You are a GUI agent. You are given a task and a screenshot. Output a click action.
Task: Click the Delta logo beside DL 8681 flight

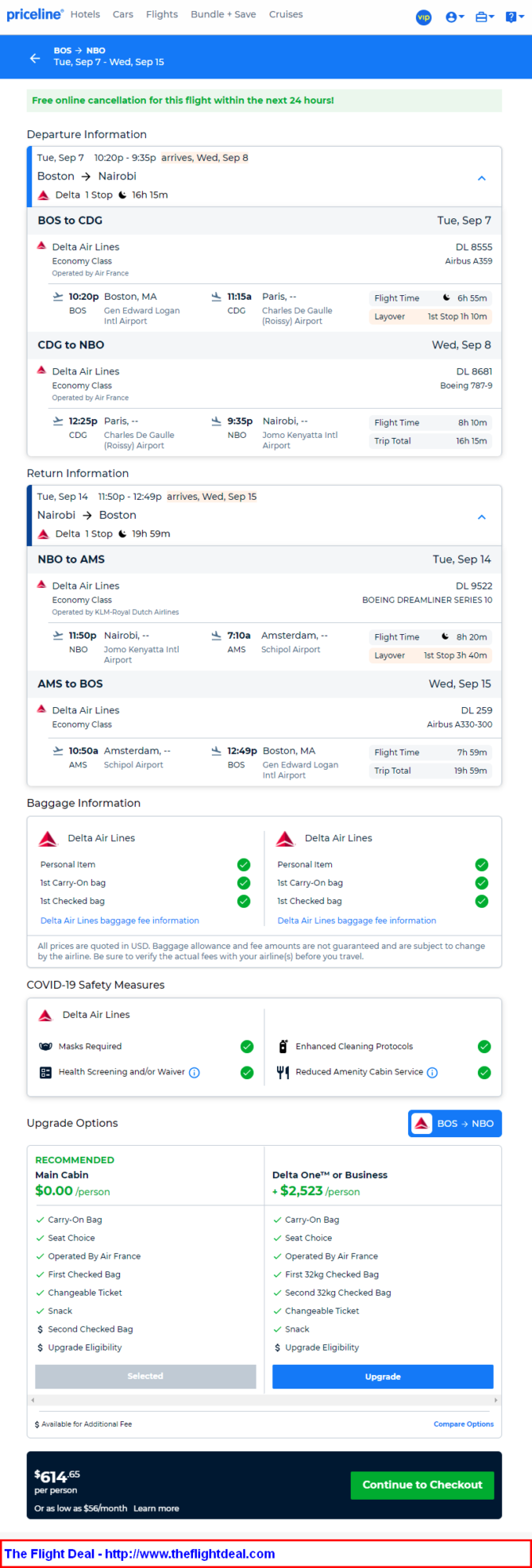click(x=42, y=371)
